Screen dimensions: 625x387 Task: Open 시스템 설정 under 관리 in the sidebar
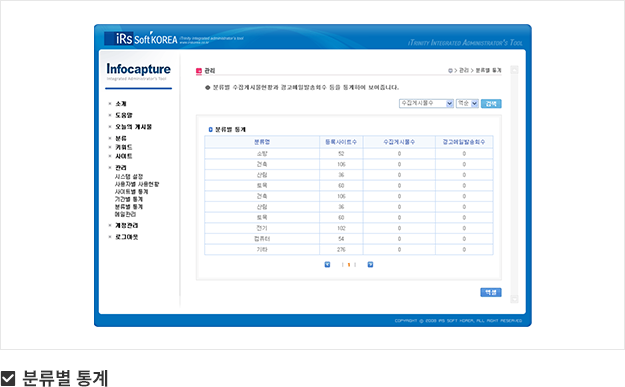[129, 177]
